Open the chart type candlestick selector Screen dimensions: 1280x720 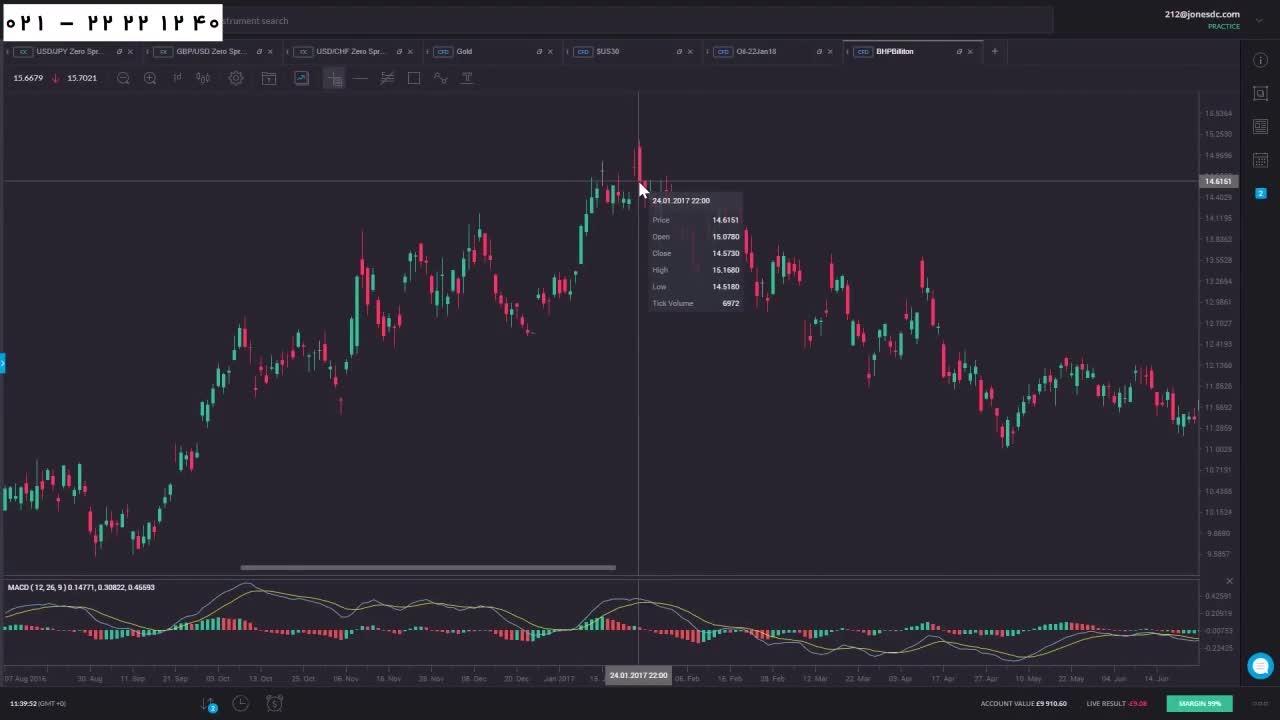tap(203, 78)
